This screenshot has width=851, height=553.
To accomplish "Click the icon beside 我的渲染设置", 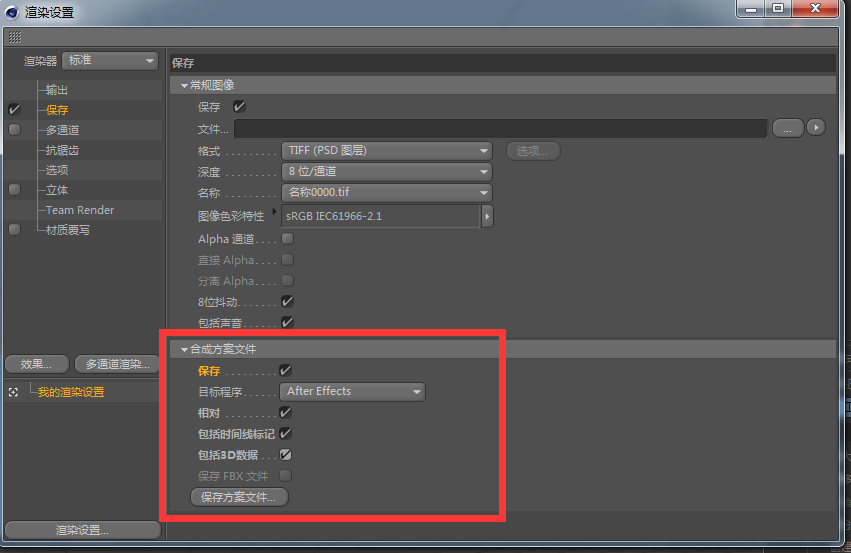I will click(14, 392).
